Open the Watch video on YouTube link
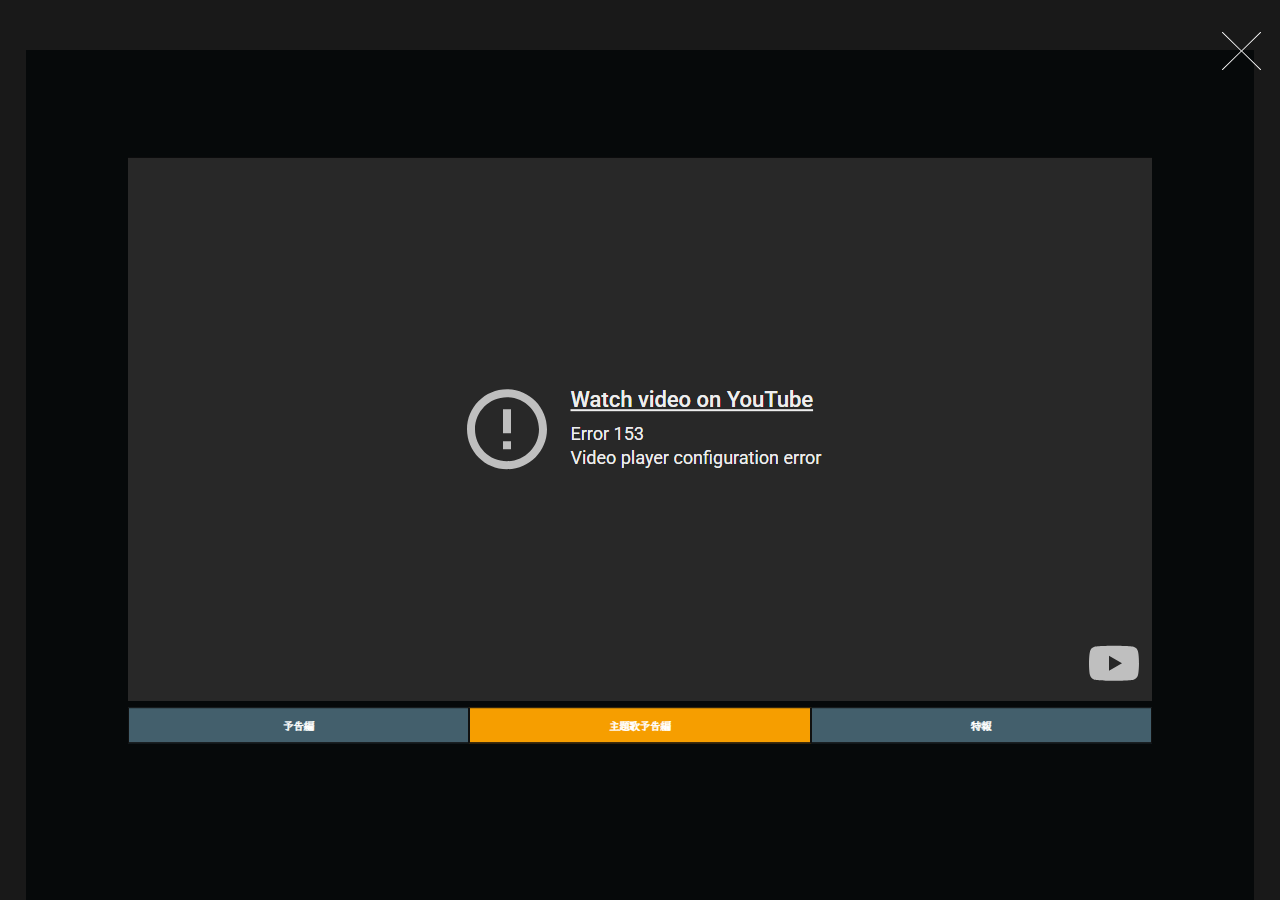 [x=691, y=399]
